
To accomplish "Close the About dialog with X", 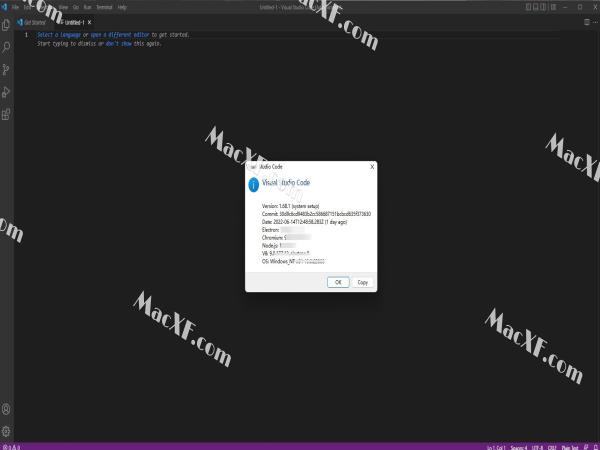I will (372, 167).
